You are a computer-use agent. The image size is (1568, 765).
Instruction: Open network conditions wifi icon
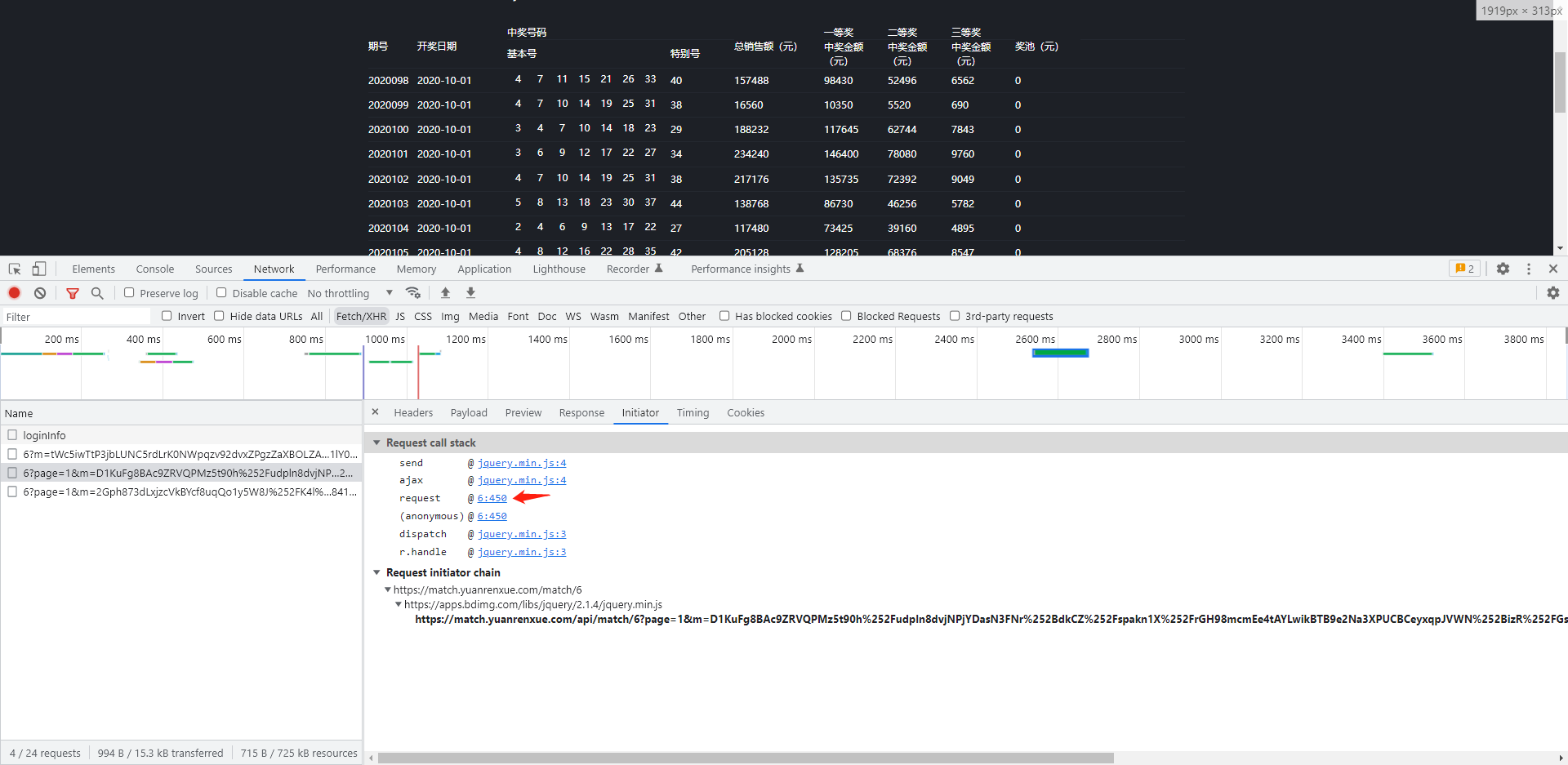[413, 292]
